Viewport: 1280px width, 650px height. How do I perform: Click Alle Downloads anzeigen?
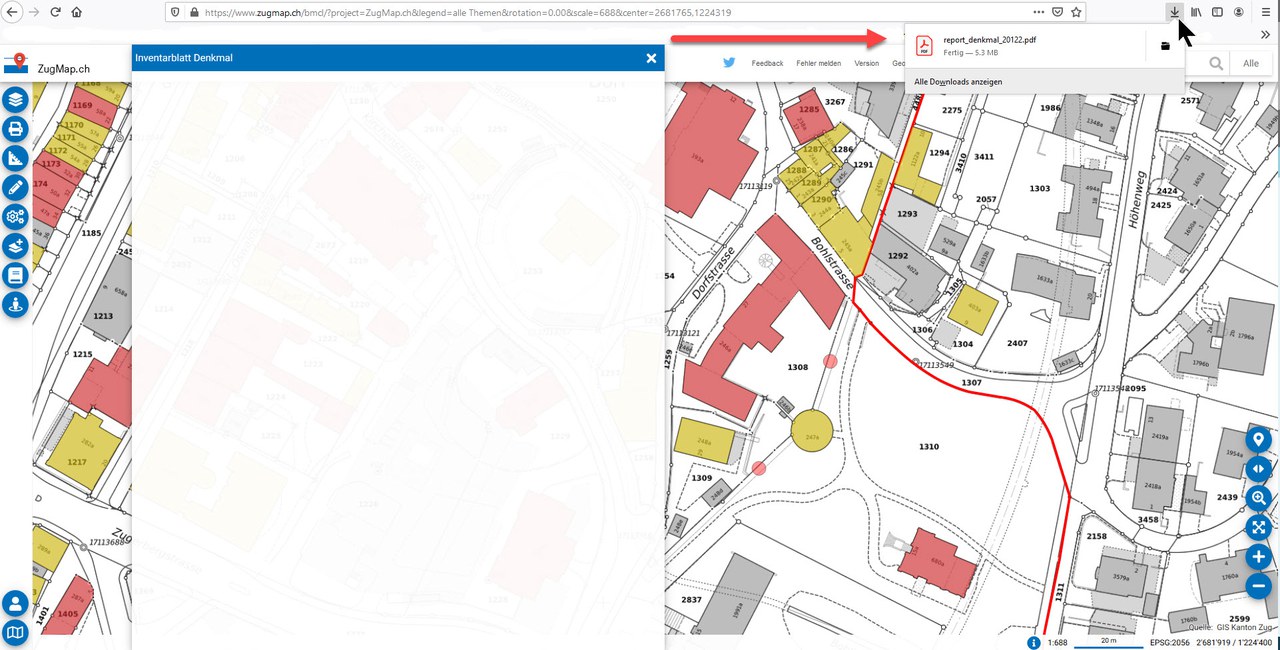coord(958,81)
